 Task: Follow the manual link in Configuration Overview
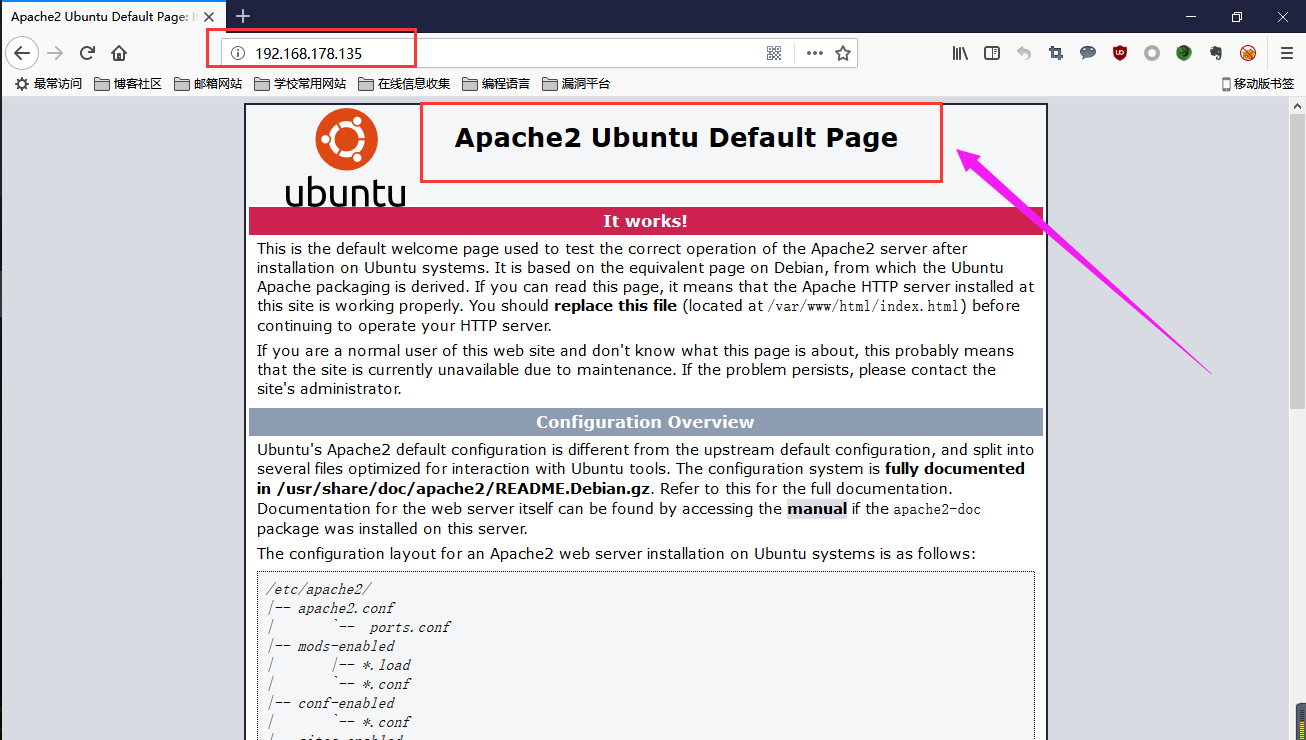tap(816, 509)
